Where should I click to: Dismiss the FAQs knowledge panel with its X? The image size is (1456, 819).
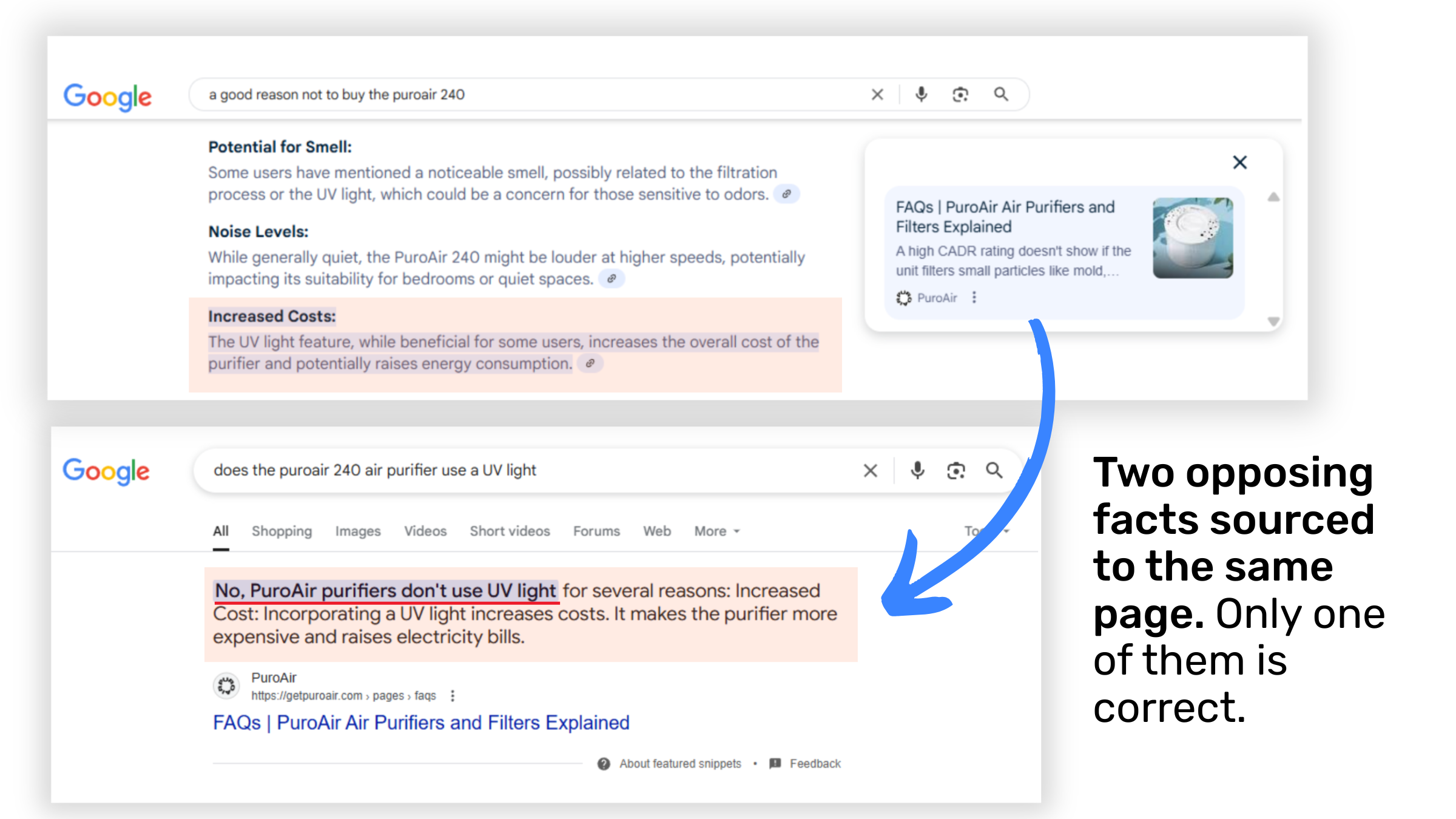pos(1239,162)
